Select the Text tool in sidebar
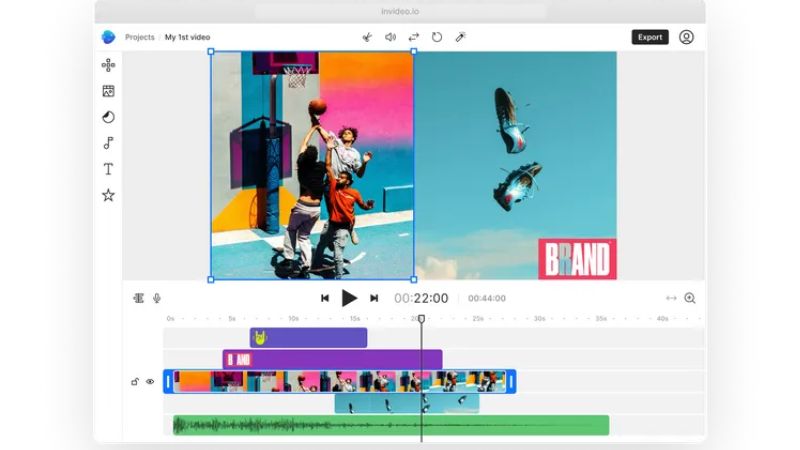Screen dimensions: 800x450 click(x=108, y=169)
